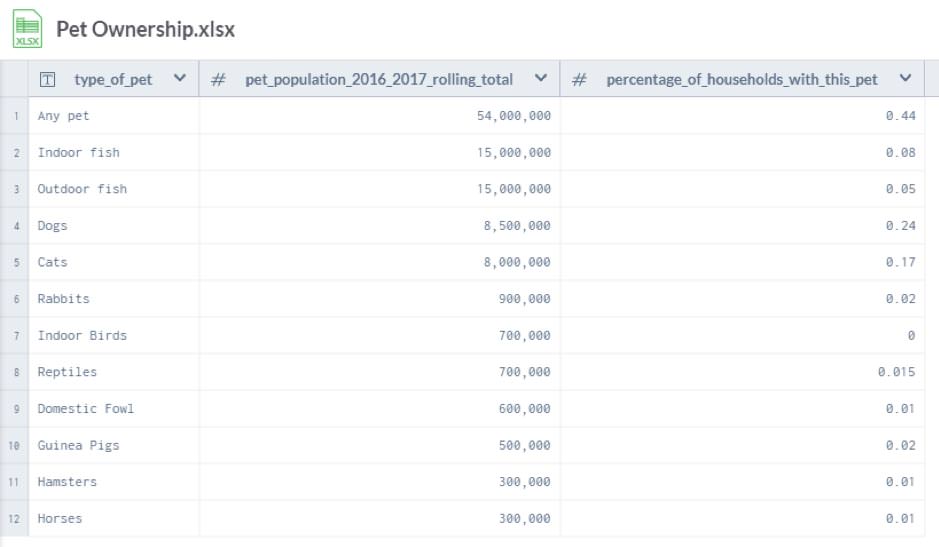939x547 pixels.
Task: Click the Guinea Pigs cell
Action: coord(78,445)
